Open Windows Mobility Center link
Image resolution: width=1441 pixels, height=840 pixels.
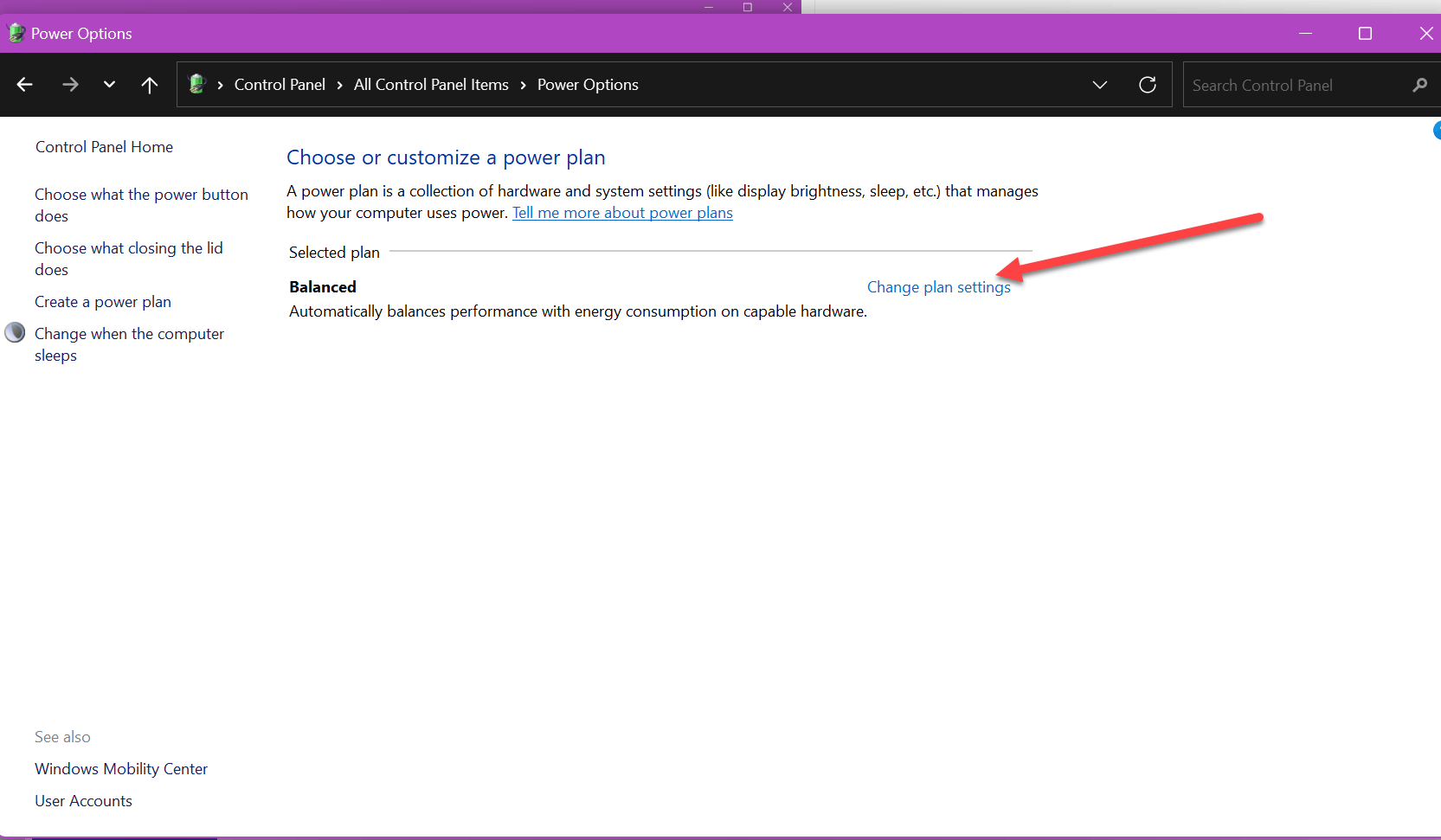click(x=121, y=769)
